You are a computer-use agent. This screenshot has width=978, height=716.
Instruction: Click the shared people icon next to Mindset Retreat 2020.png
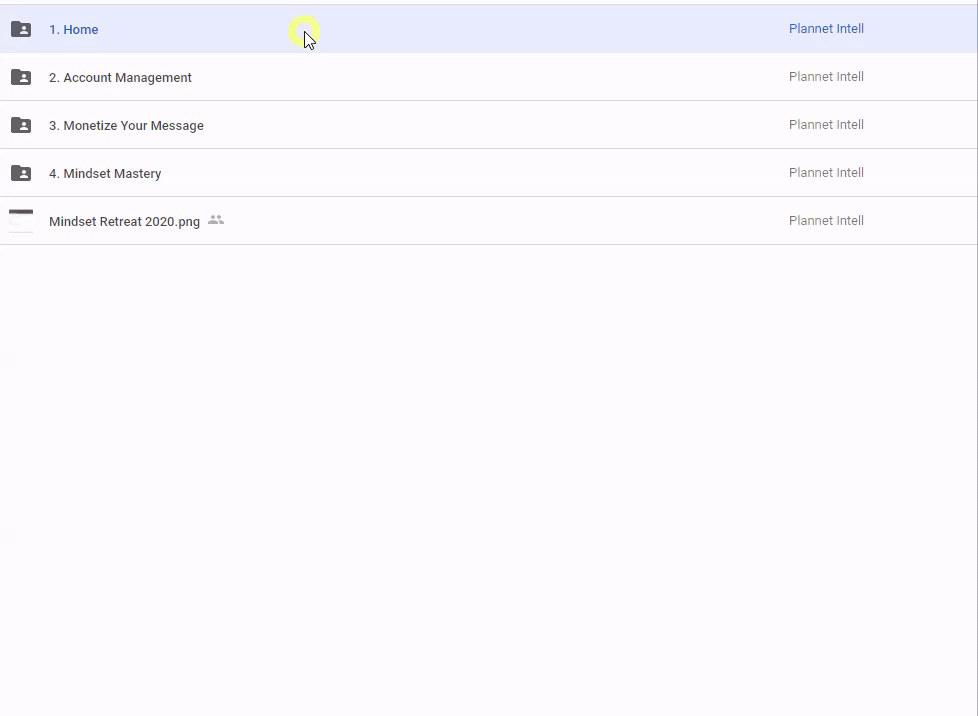216,220
